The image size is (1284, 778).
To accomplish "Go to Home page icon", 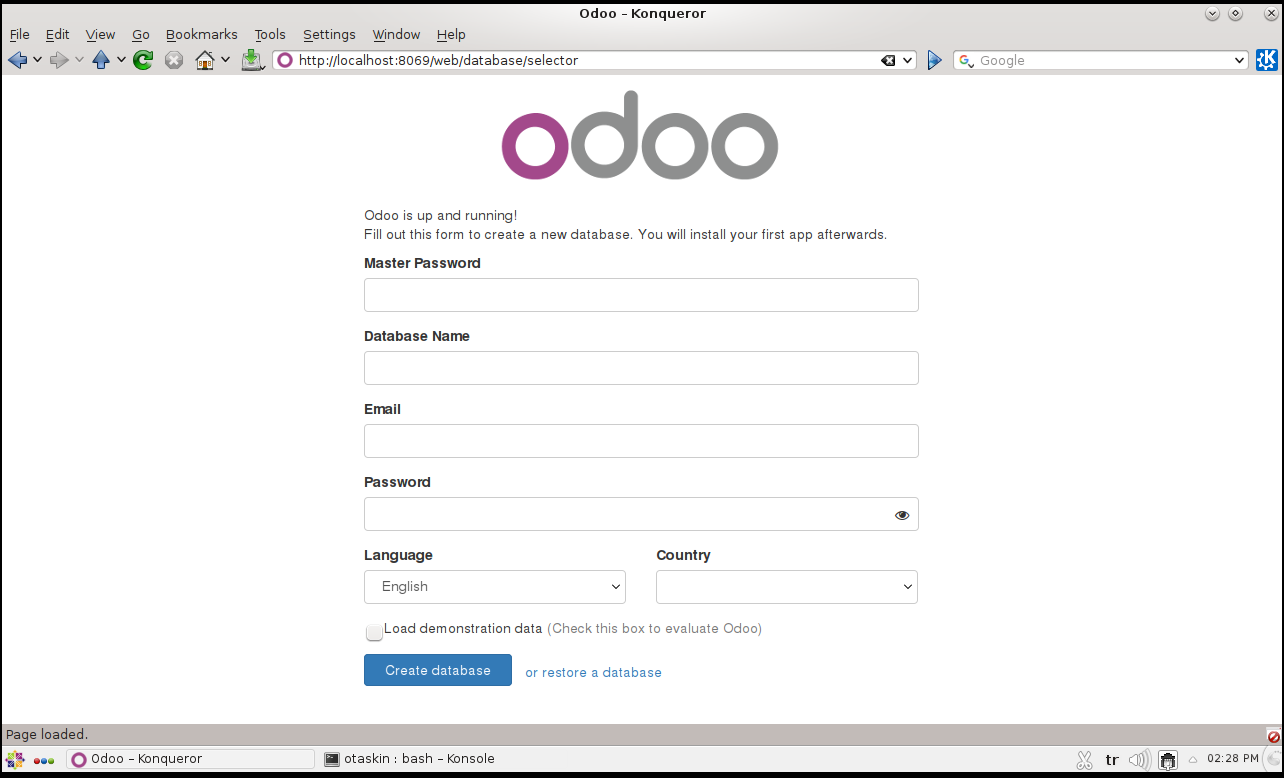I will 205,60.
